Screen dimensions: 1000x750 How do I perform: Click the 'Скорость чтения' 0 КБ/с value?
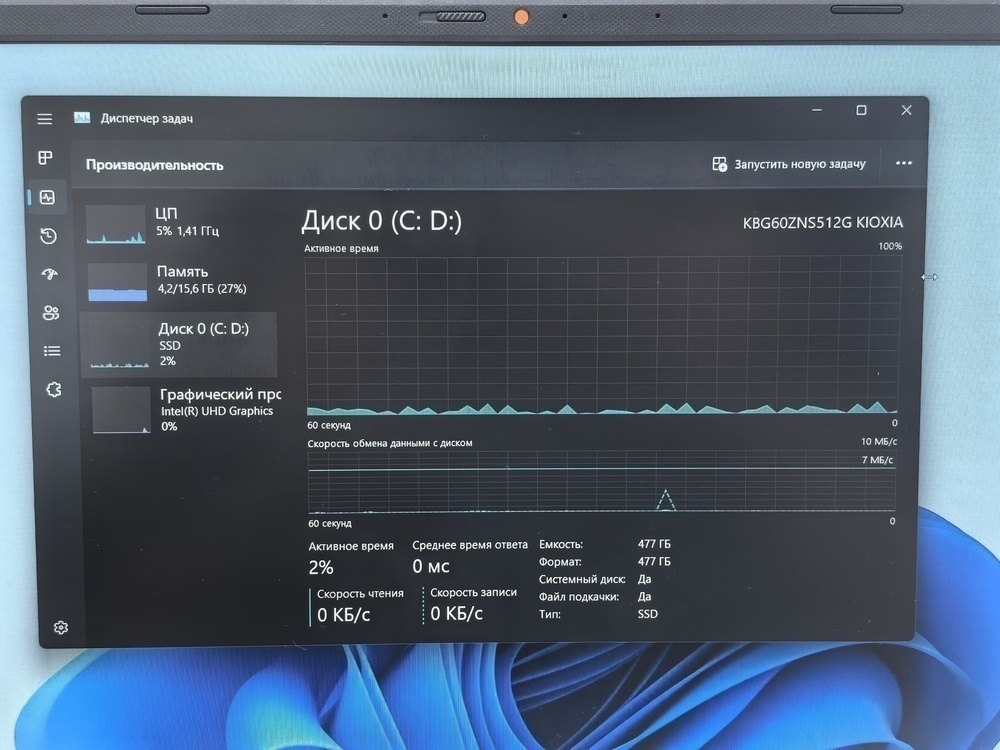pyautogui.click(x=343, y=615)
